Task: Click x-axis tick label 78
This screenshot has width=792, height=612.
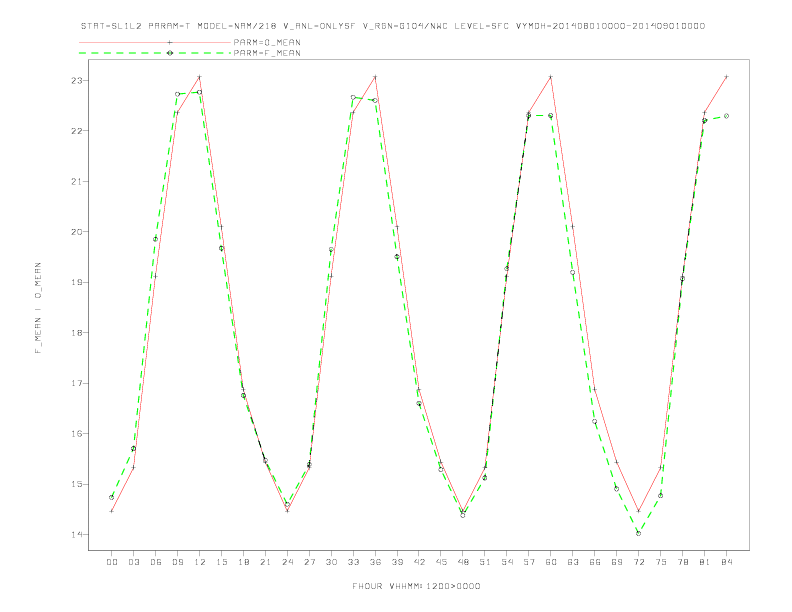Action: 682,562
